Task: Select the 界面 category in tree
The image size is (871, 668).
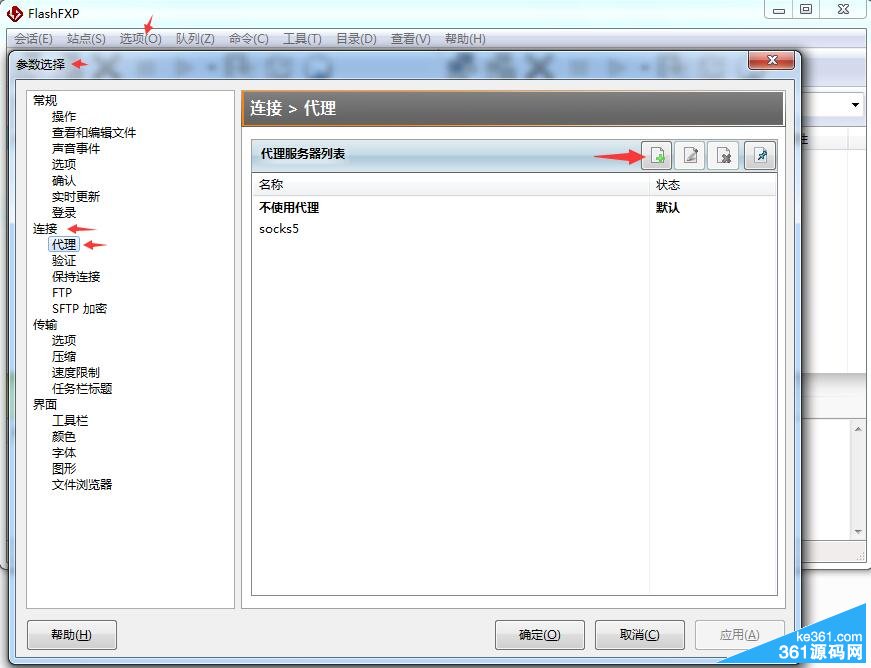Action: click(45, 405)
